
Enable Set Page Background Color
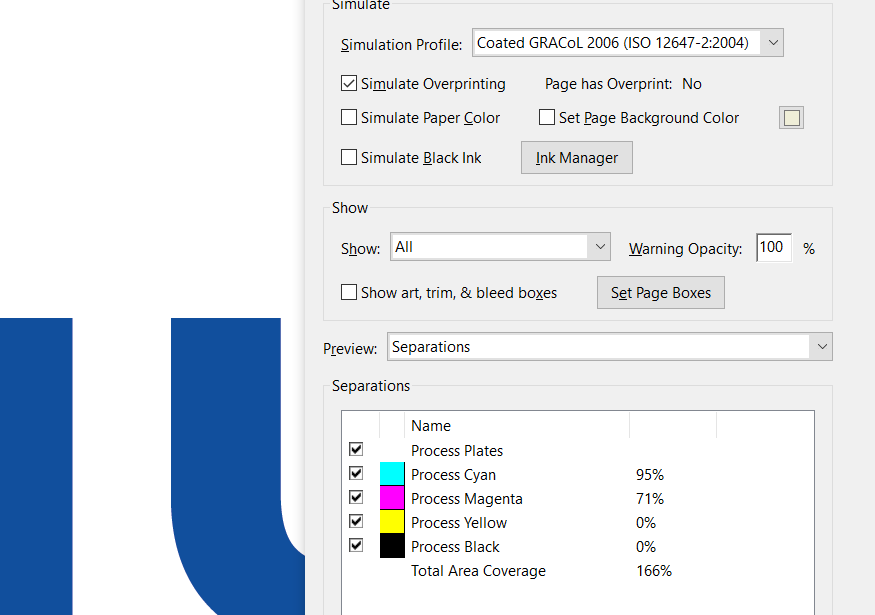coord(547,118)
